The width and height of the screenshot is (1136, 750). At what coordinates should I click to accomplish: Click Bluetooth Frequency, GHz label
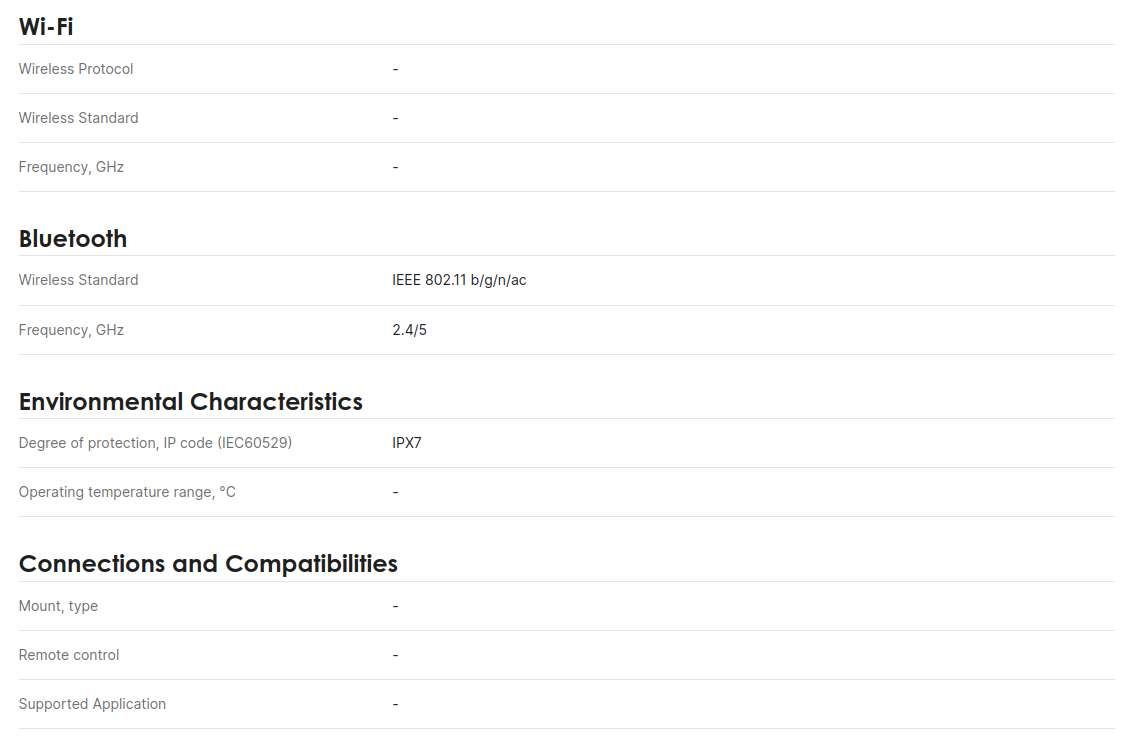(x=71, y=330)
